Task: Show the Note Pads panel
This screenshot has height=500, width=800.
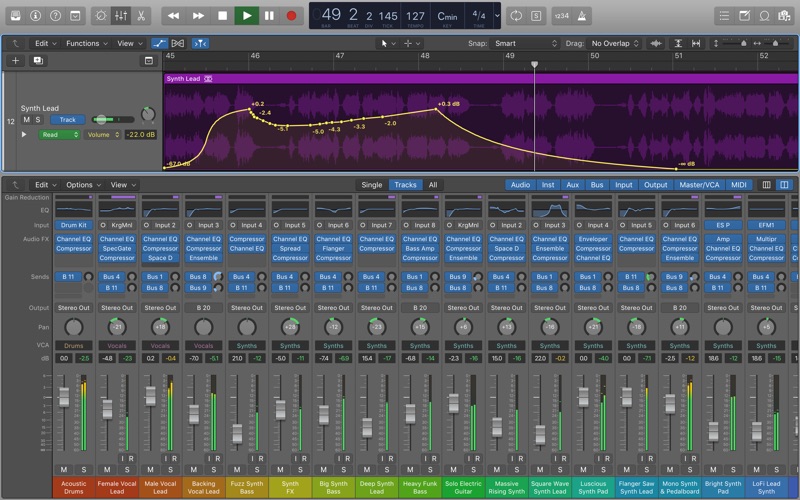Action: click(x=745, y=16)
